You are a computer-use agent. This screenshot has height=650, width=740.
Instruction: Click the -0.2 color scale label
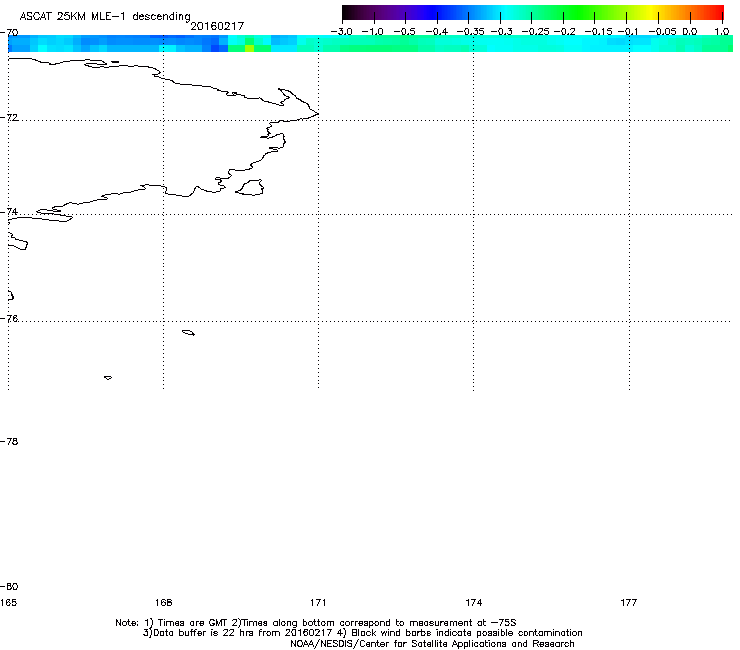[x=564, y=32]
